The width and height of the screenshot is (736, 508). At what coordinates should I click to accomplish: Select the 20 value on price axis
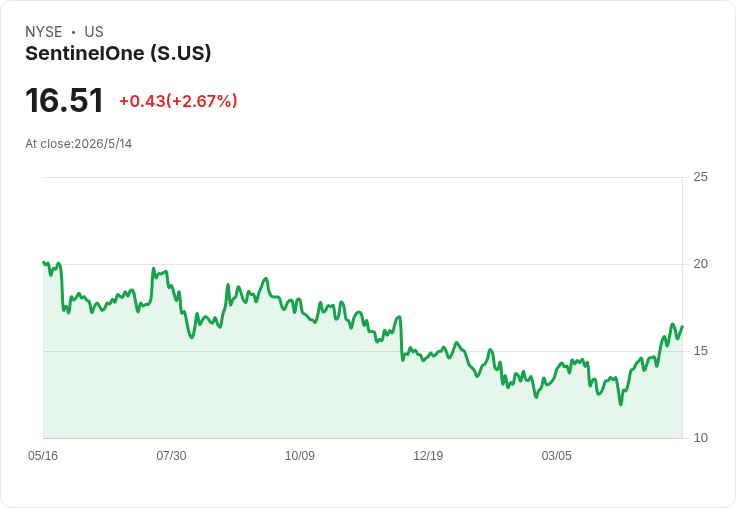700,264
